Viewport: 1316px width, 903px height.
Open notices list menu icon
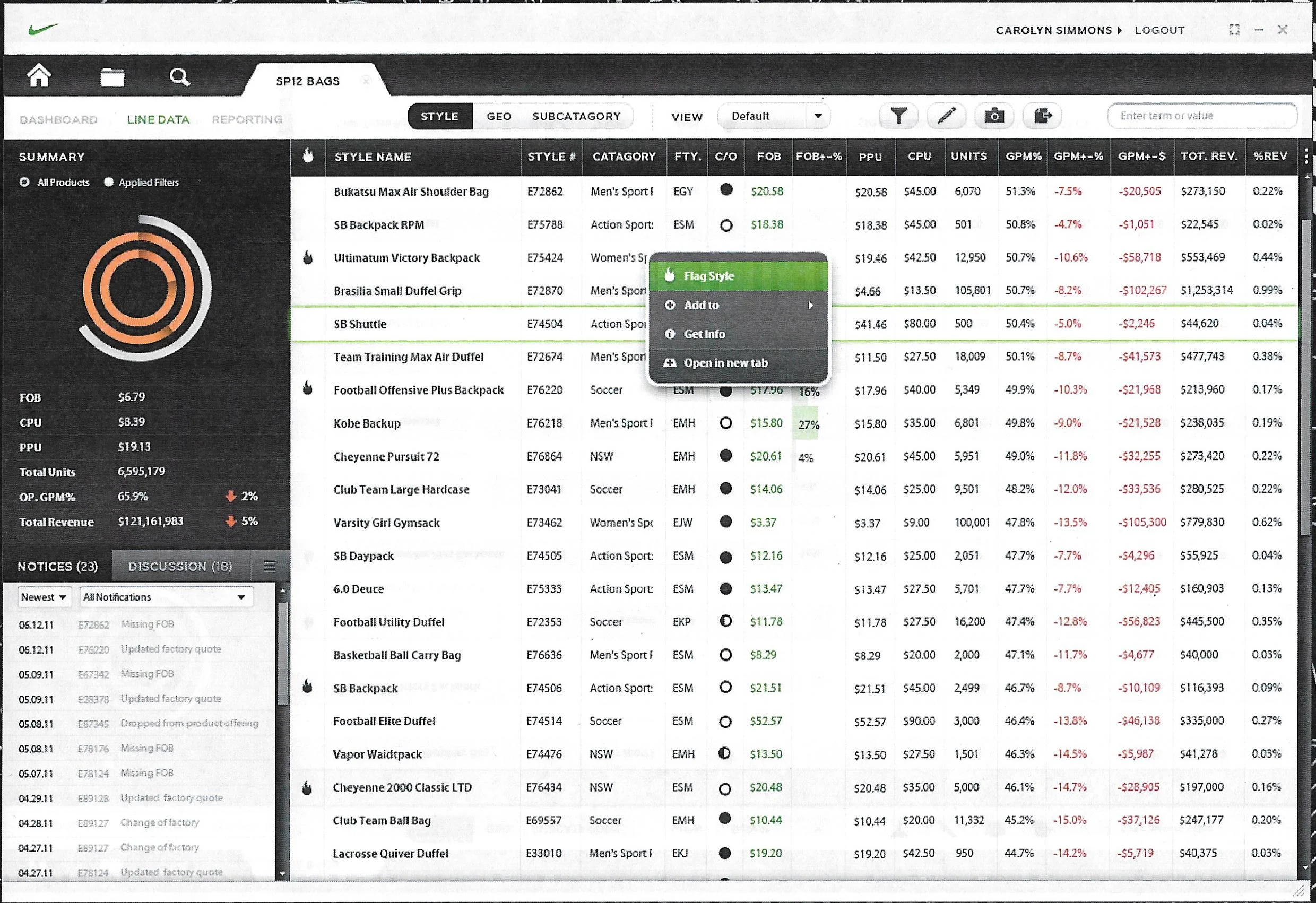point(270,566)
